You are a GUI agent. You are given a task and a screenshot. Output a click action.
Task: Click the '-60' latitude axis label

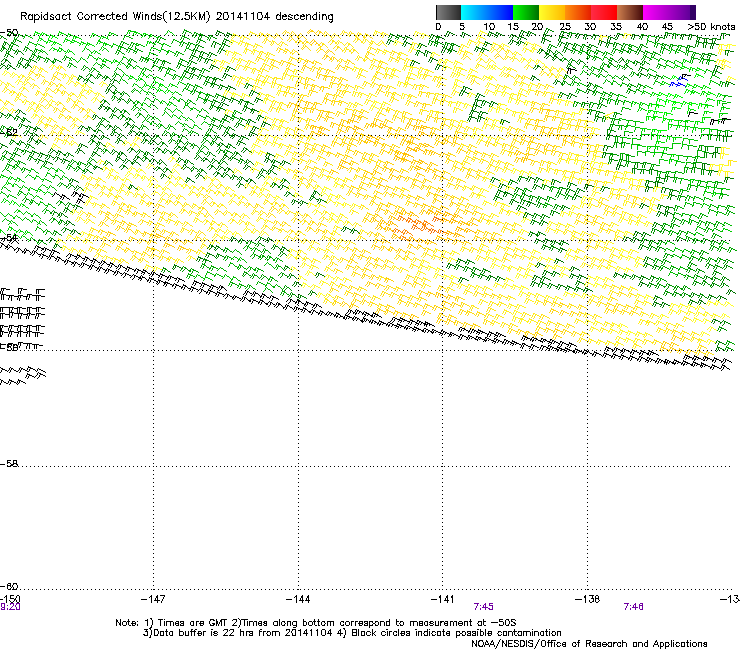click(x=9, y=587)
